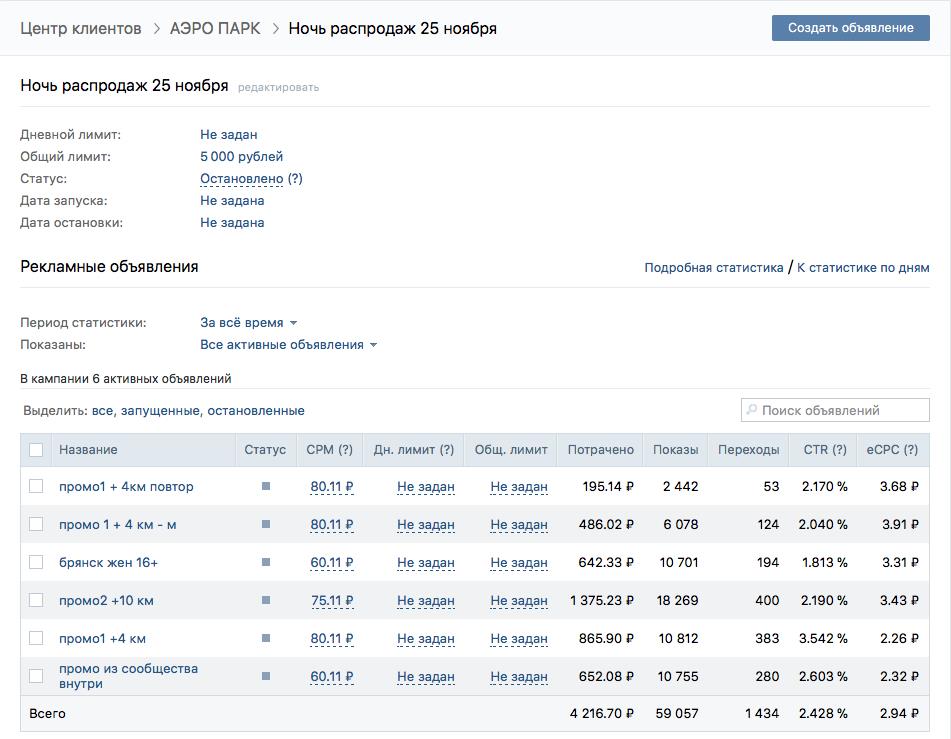Type in the Поиск объявлений search field

click(842, 410)
